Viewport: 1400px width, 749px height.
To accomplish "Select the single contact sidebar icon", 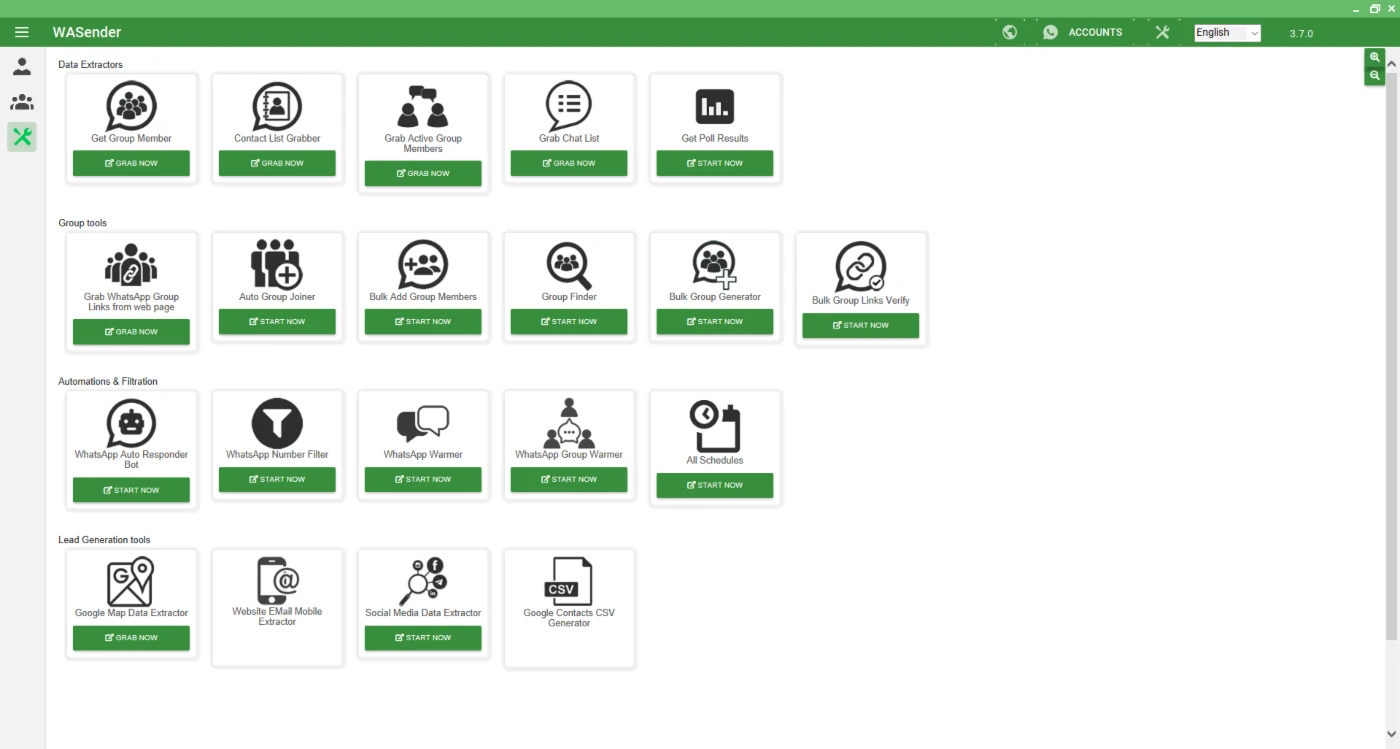I will (22, 67).
